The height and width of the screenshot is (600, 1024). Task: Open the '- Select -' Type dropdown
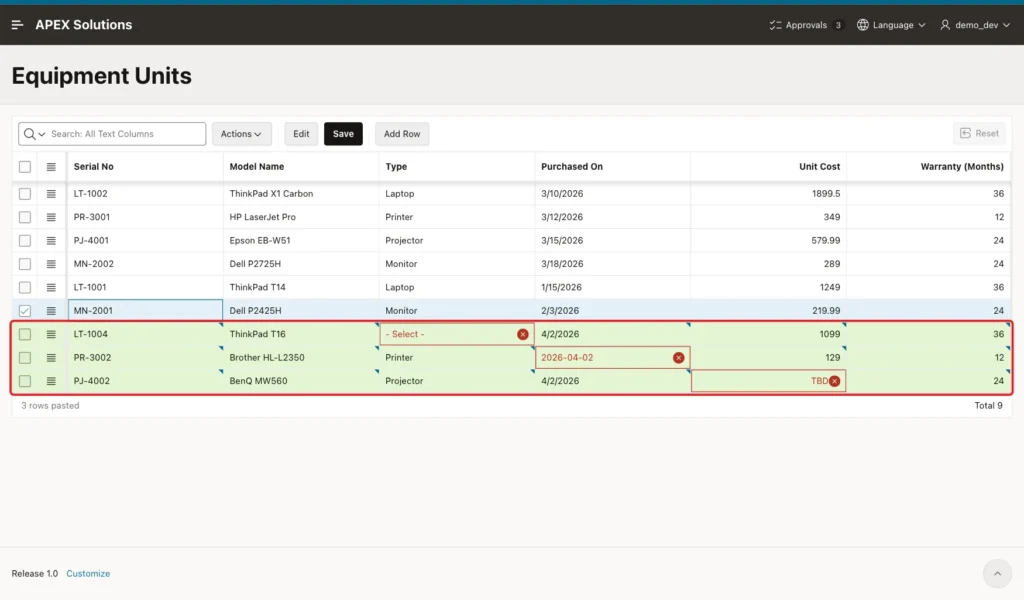click(457, 334)
